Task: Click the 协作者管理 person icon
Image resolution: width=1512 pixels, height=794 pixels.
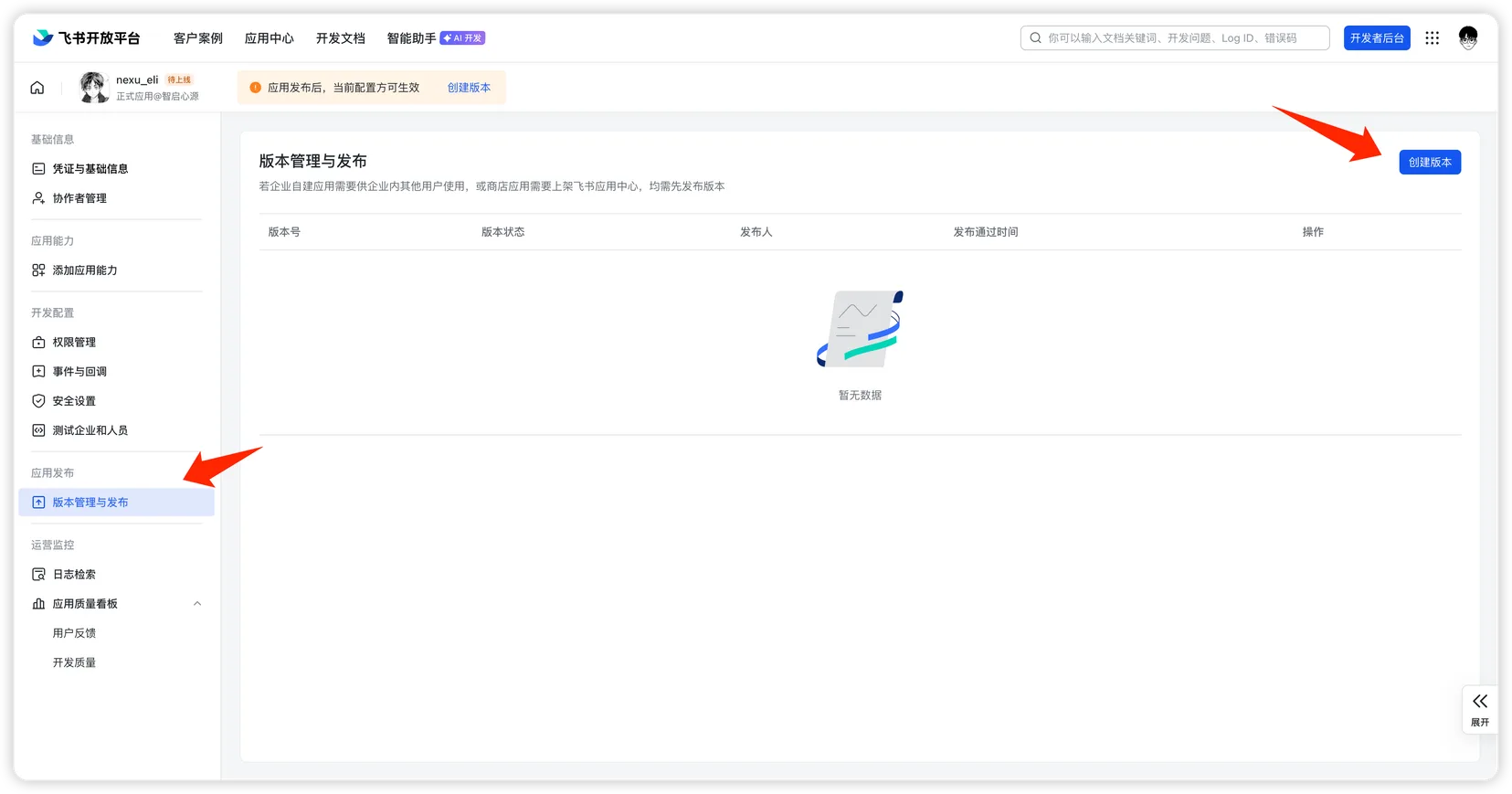Action: [38, 198]
